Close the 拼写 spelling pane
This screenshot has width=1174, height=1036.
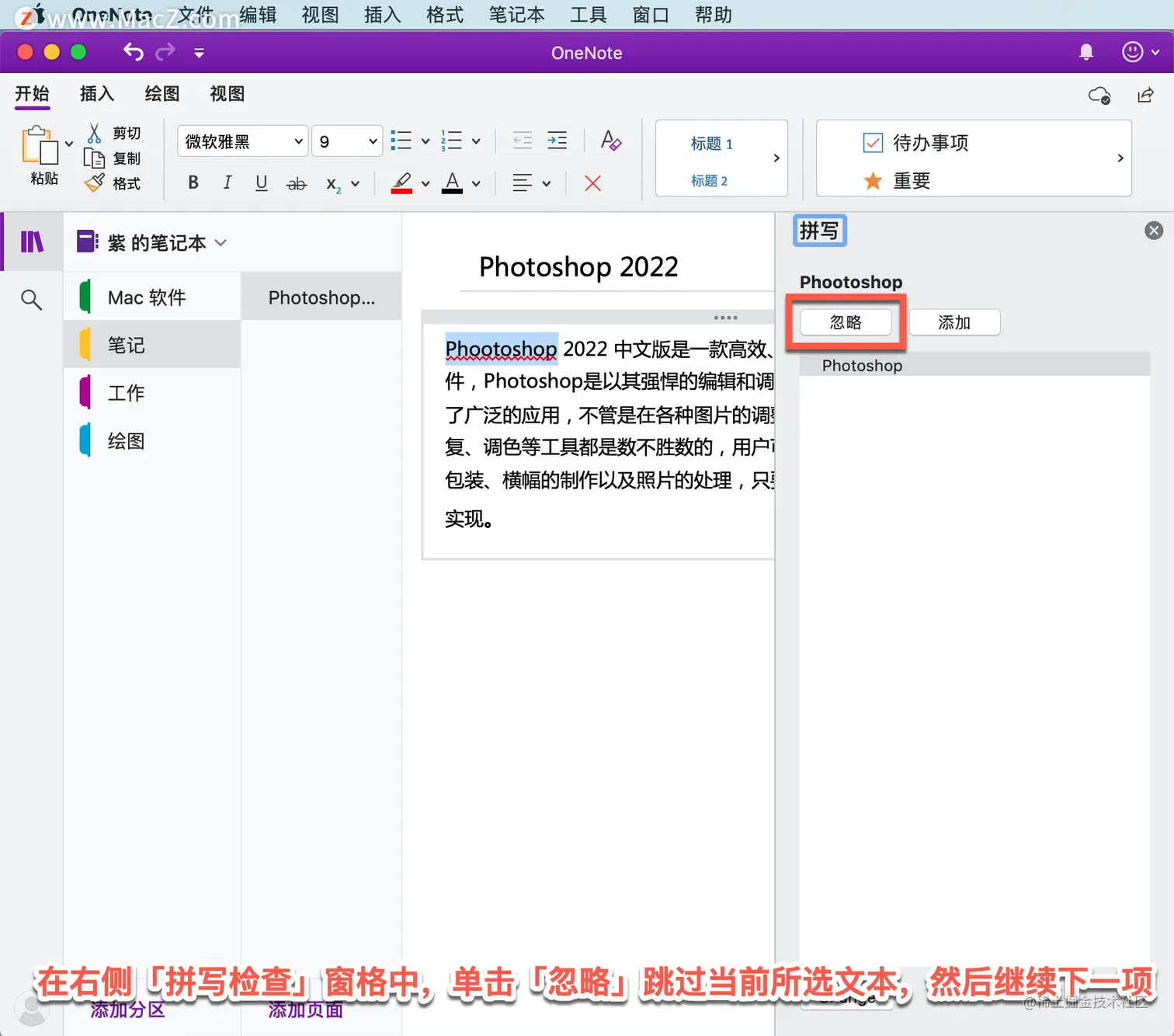tap(1154, 231)
